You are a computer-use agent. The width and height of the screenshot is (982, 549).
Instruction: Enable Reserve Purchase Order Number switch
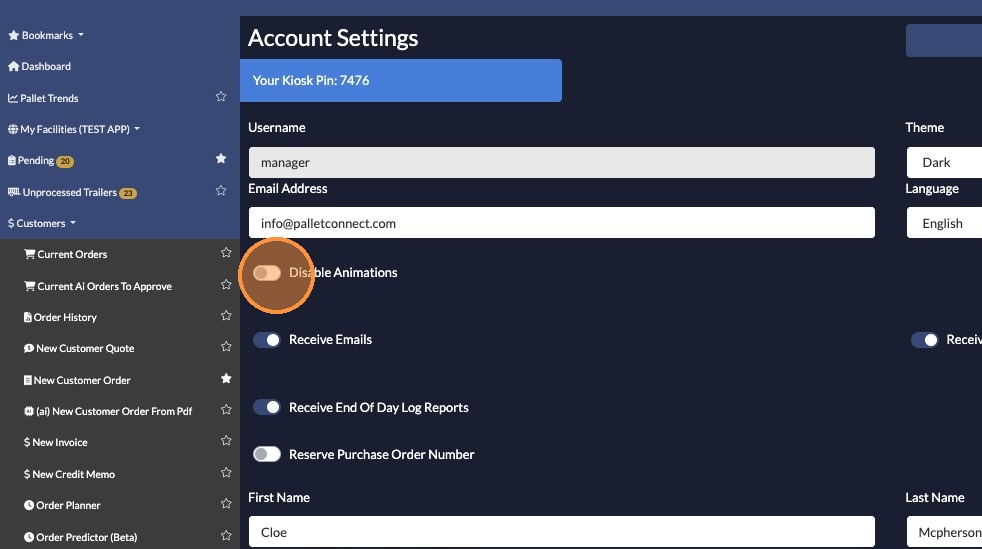click(x=267, y=454)
